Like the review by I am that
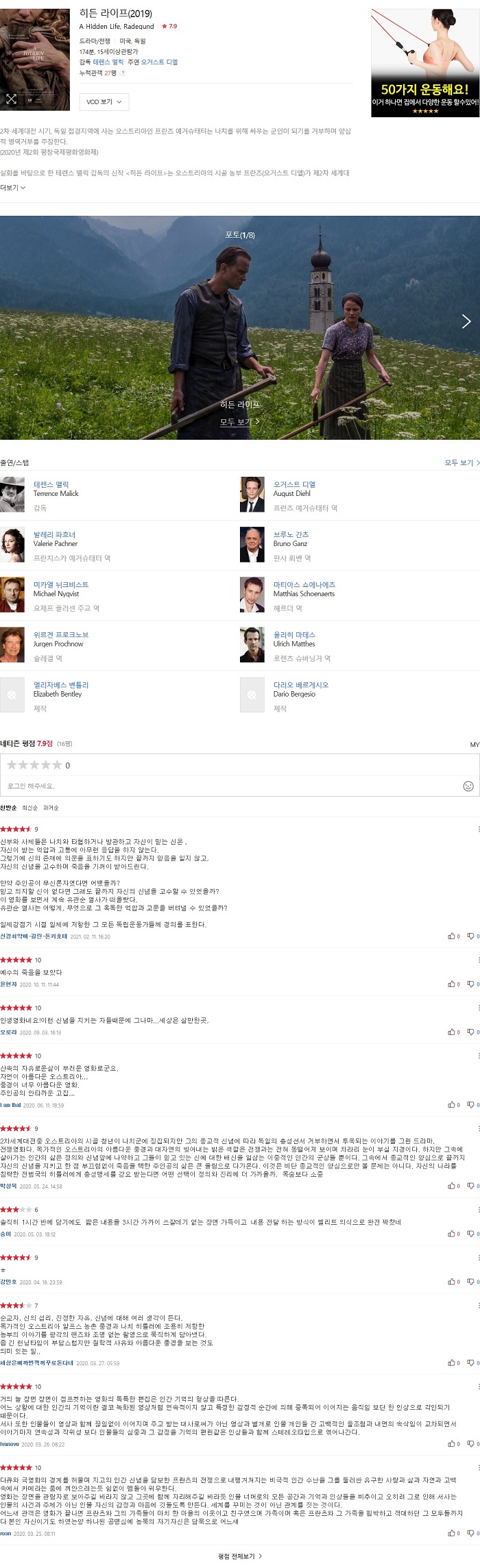This screenshot has width=480, height=1568. (x=453, y=1104)
